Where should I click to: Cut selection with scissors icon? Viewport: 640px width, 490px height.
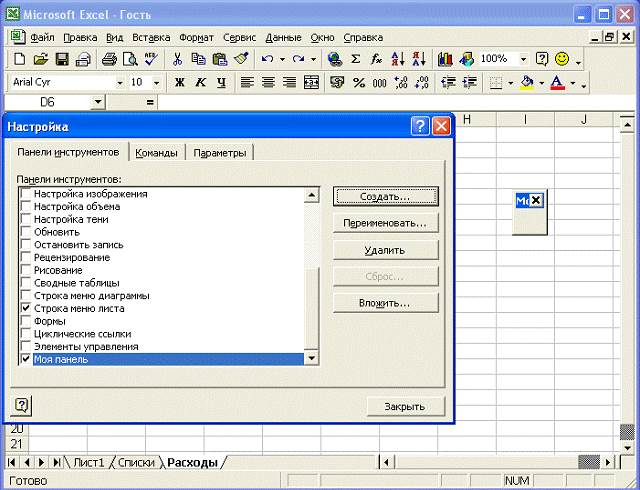(x=177, y=60)
